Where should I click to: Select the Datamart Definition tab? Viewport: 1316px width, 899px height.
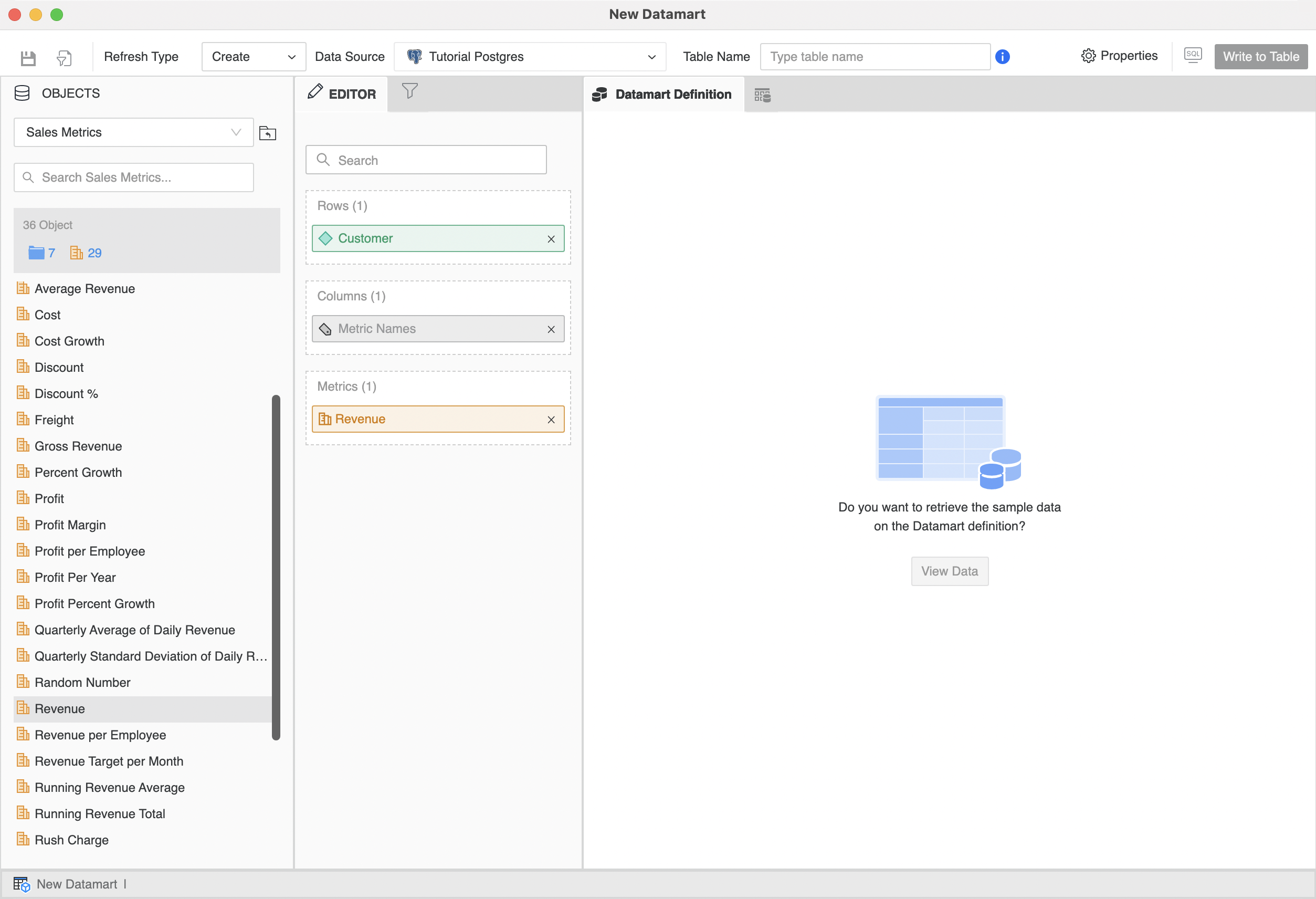[x=663, y=95]
